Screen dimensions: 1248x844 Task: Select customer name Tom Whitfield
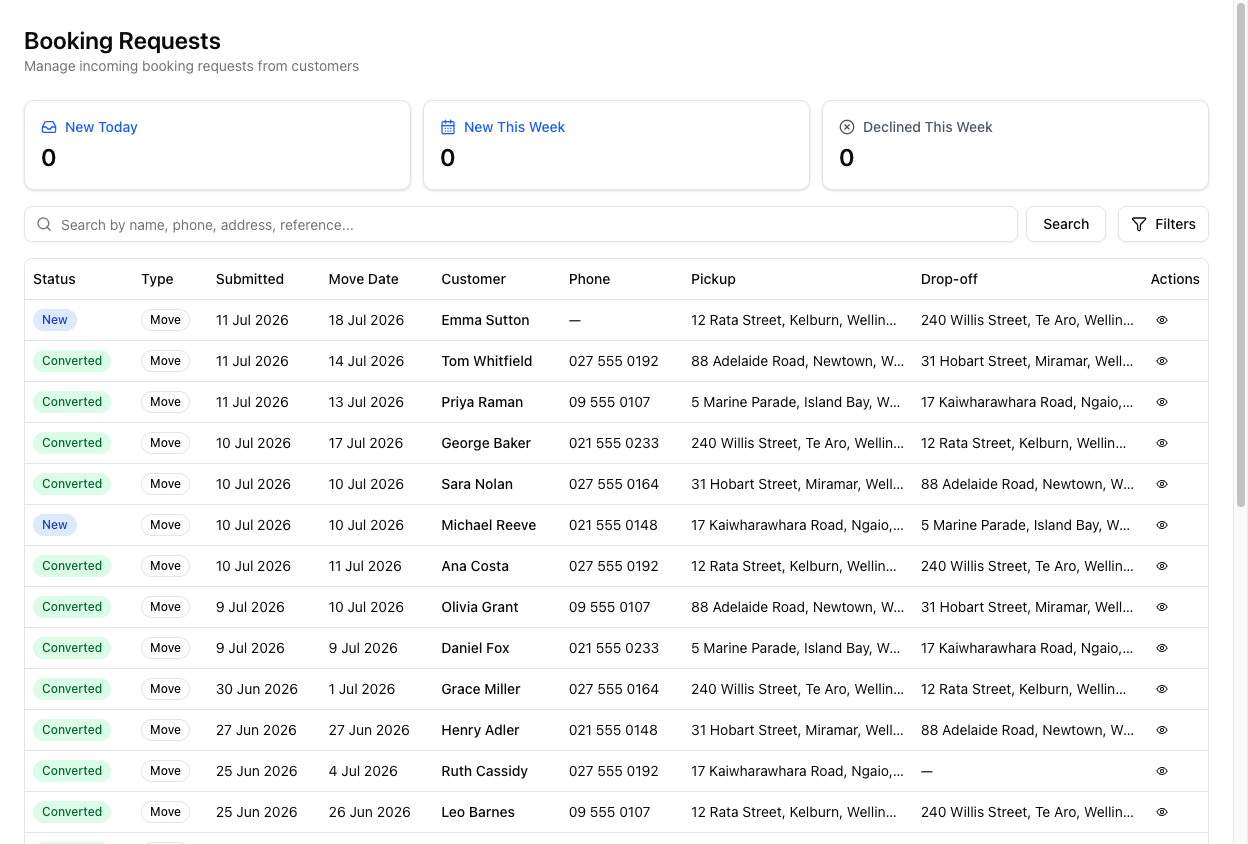pyautogui.click(x=487, y=361)
